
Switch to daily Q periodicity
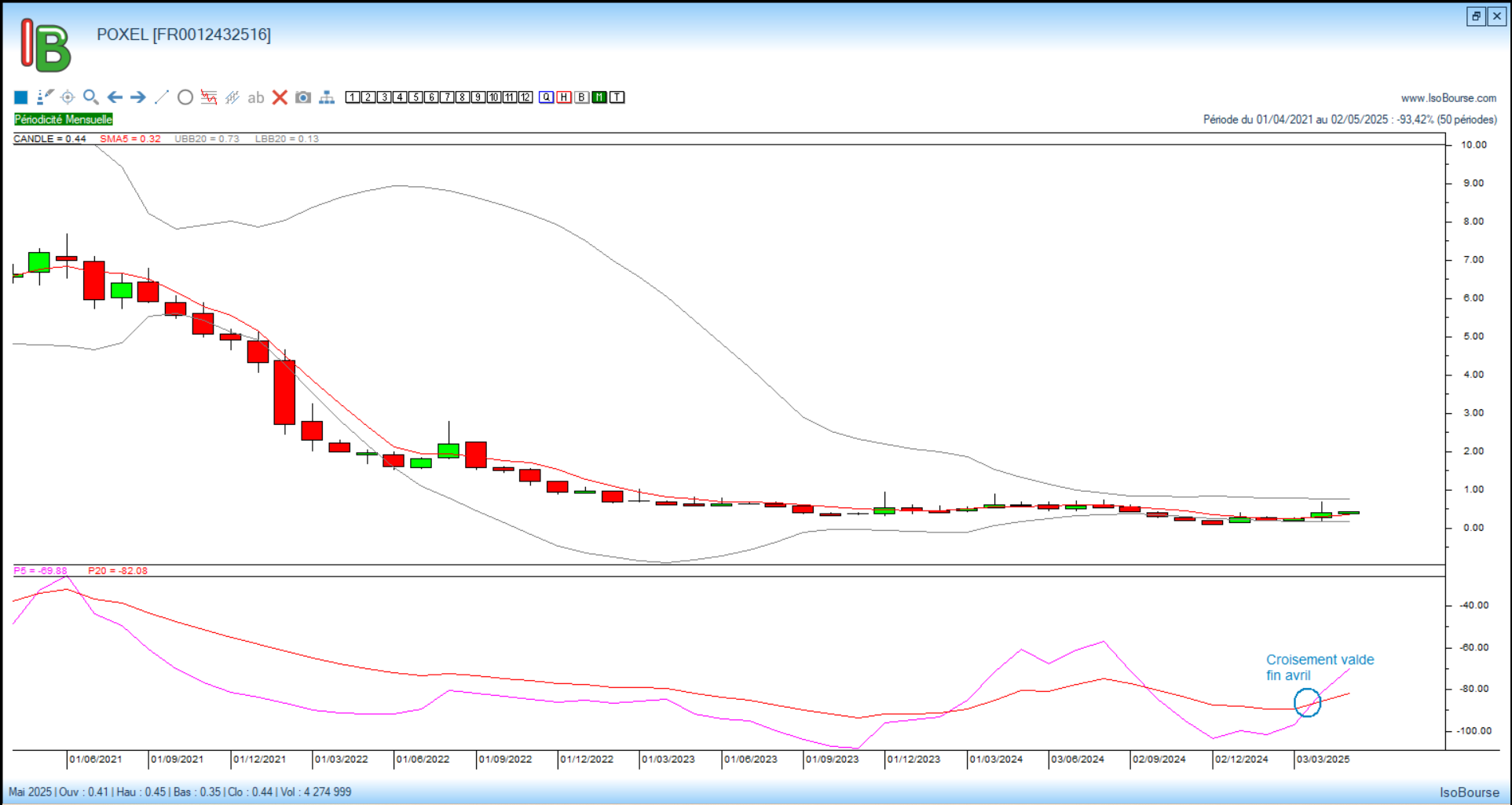point(547,97)
